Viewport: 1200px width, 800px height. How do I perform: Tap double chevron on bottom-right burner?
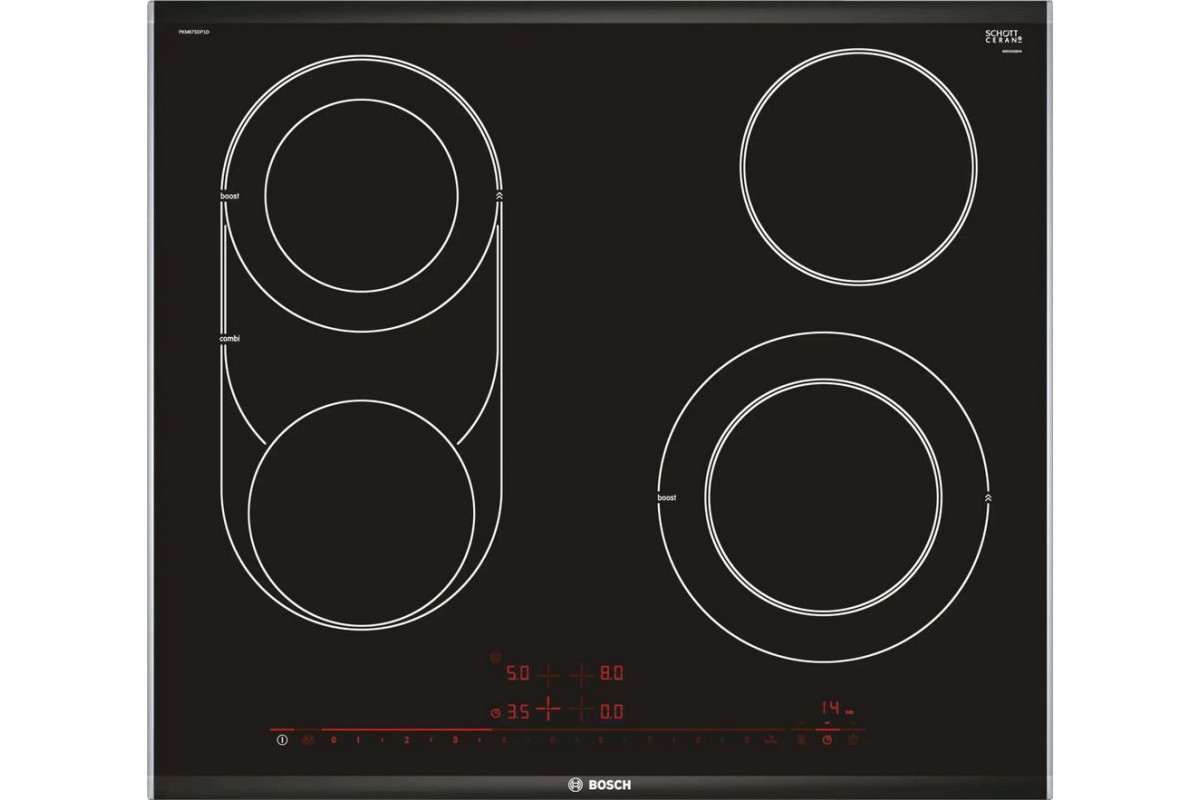coord(988,497)
